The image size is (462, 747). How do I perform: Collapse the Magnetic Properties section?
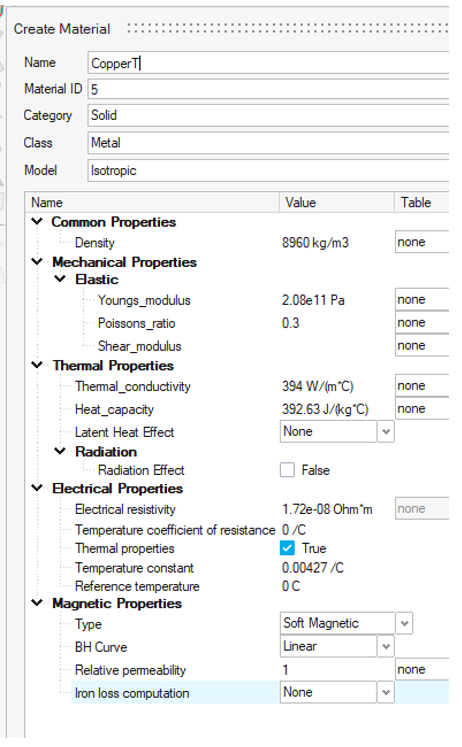tap(37, 603)
